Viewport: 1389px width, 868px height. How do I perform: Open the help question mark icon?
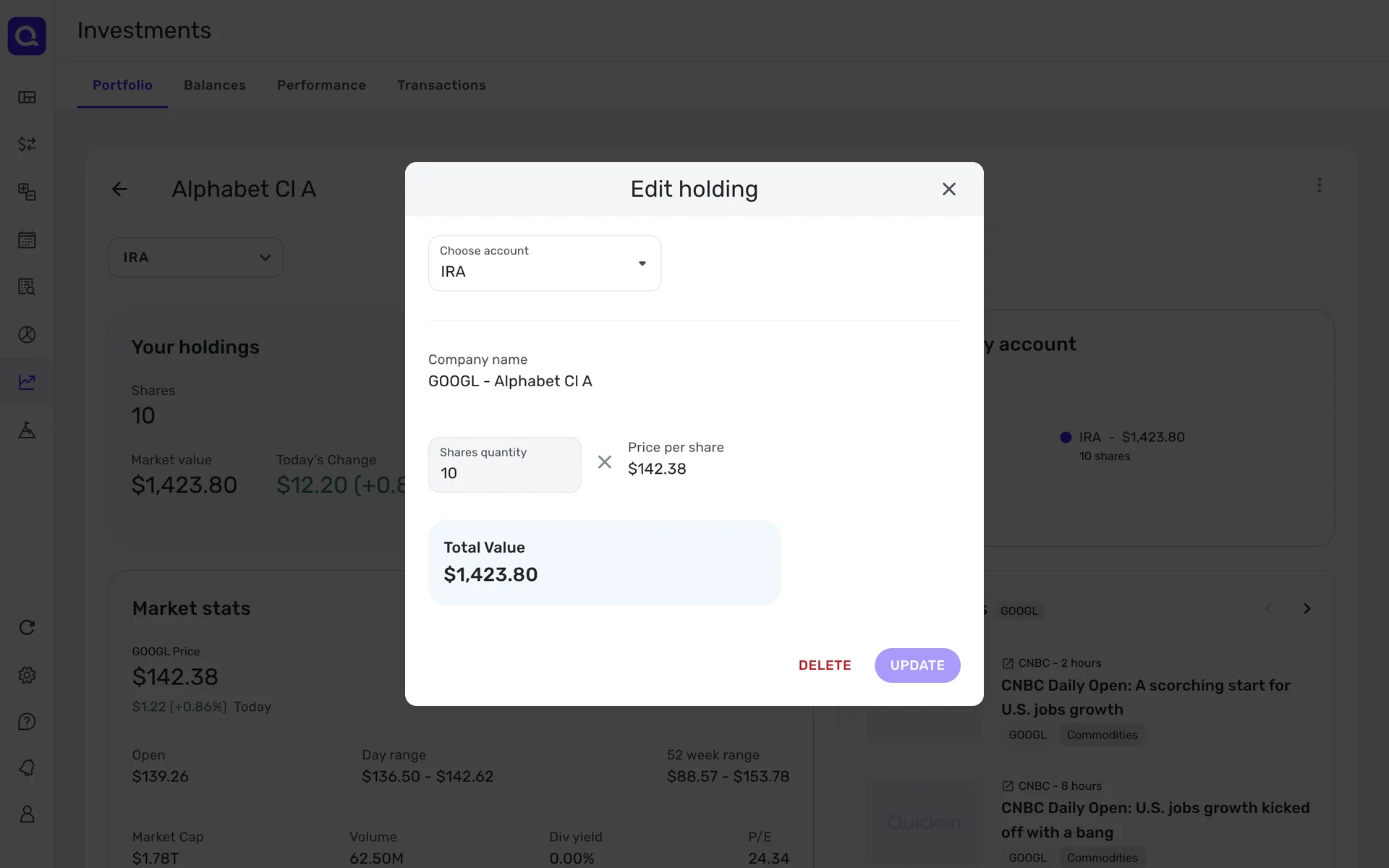pyautogui.click(x=27, y=722)
